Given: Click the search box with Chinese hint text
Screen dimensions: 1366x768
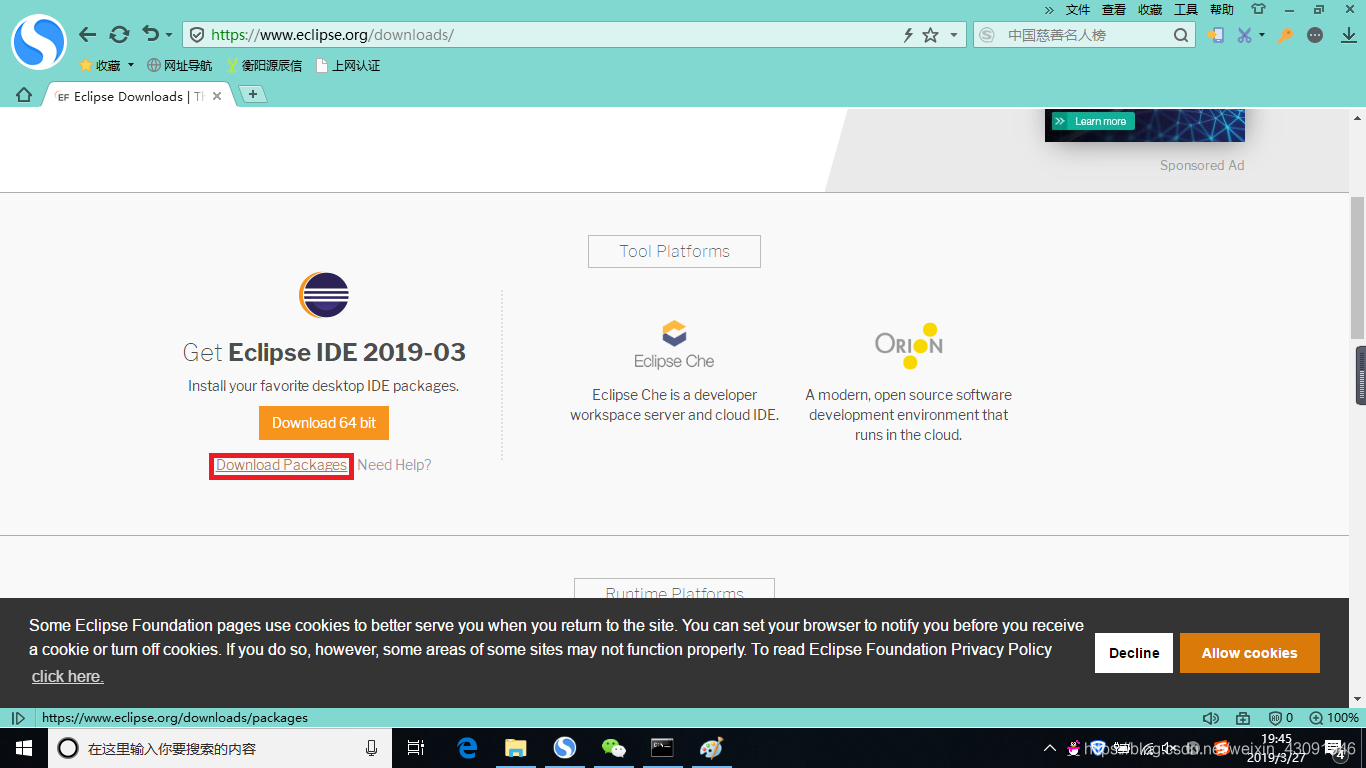Looking at the screenshot, I should tap(1085, 35).
